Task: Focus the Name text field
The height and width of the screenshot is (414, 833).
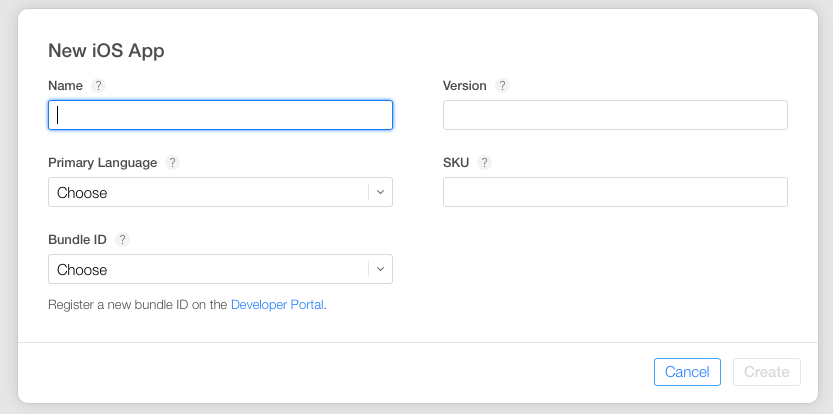Action: tap(220, 115)
